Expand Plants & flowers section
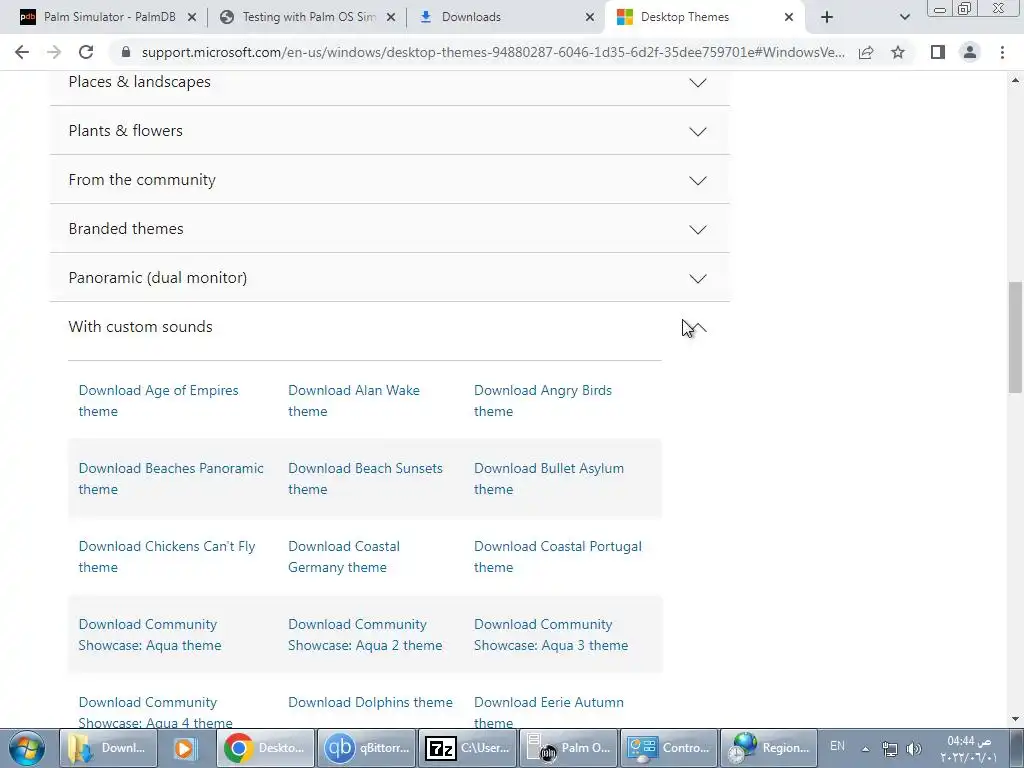1024x768 pixels. pos(389,131)
